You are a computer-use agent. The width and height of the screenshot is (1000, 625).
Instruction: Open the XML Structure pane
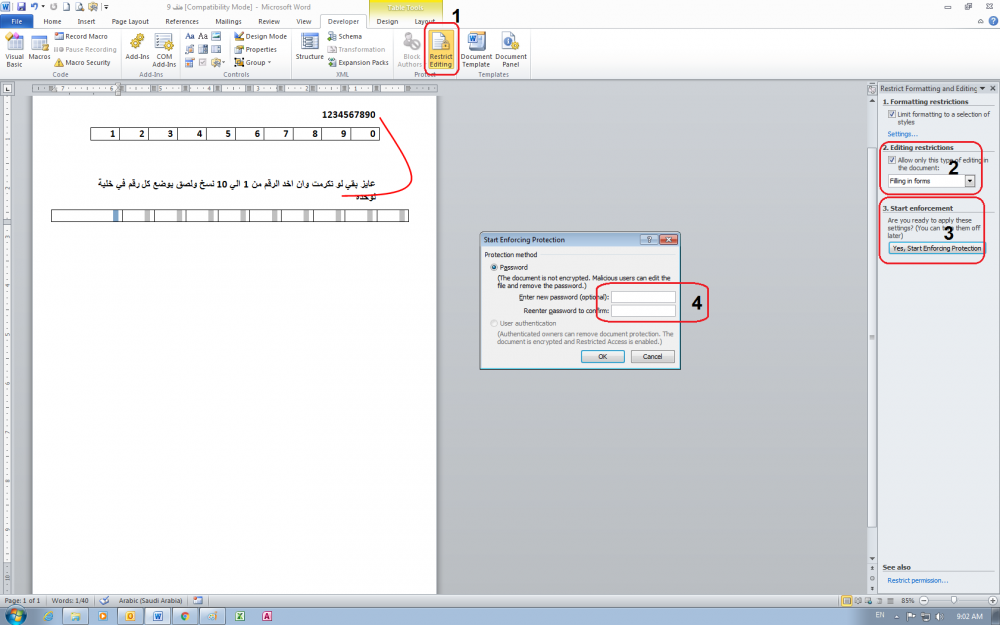click(x=310, y=46)
